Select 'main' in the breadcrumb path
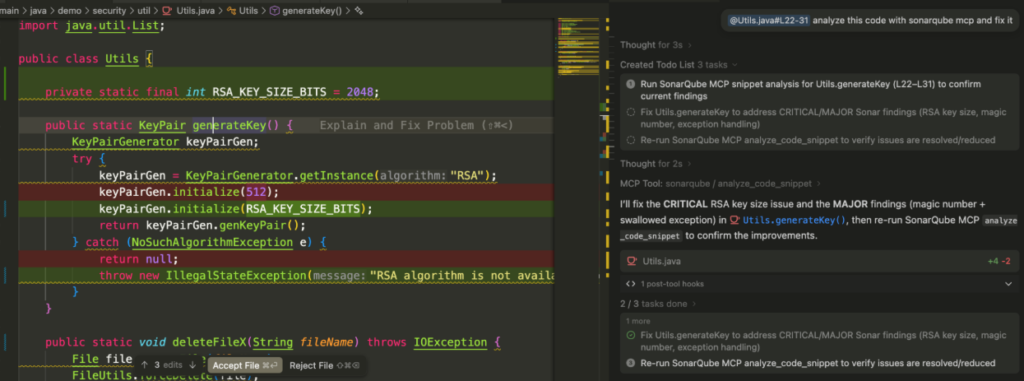Image resolution: width=1024 pixels, height=381 pixels. [x=9, y=10]
